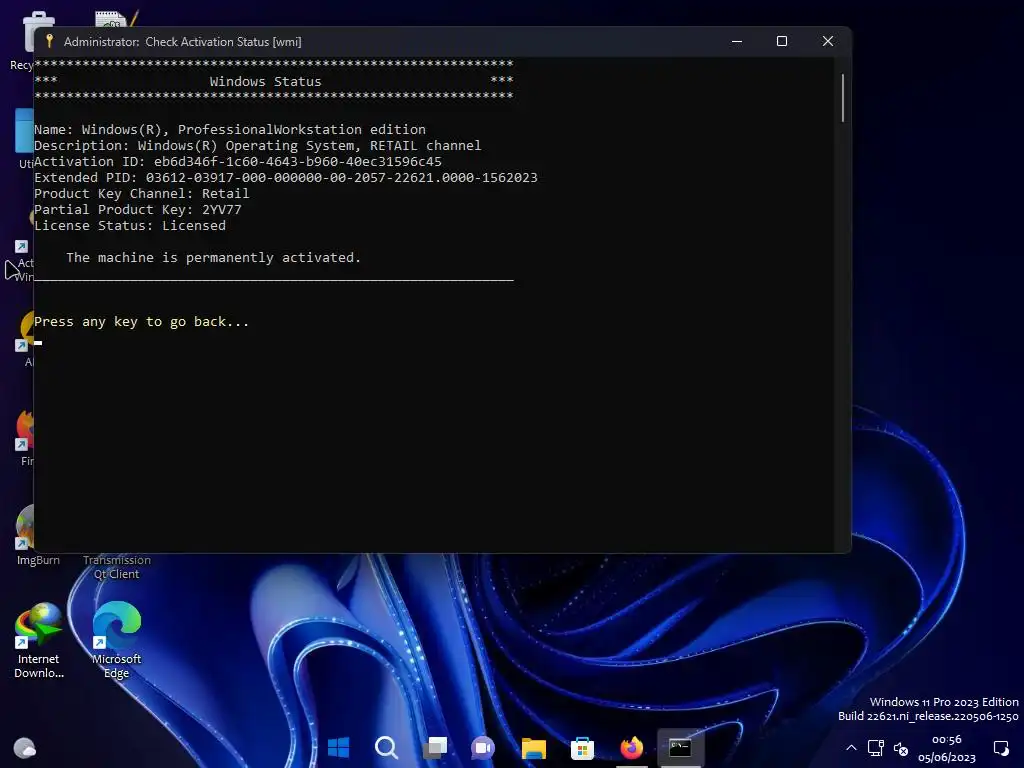Open File Explorer from the taskbar
This screenshot has height=768, width=1024.
533,747
